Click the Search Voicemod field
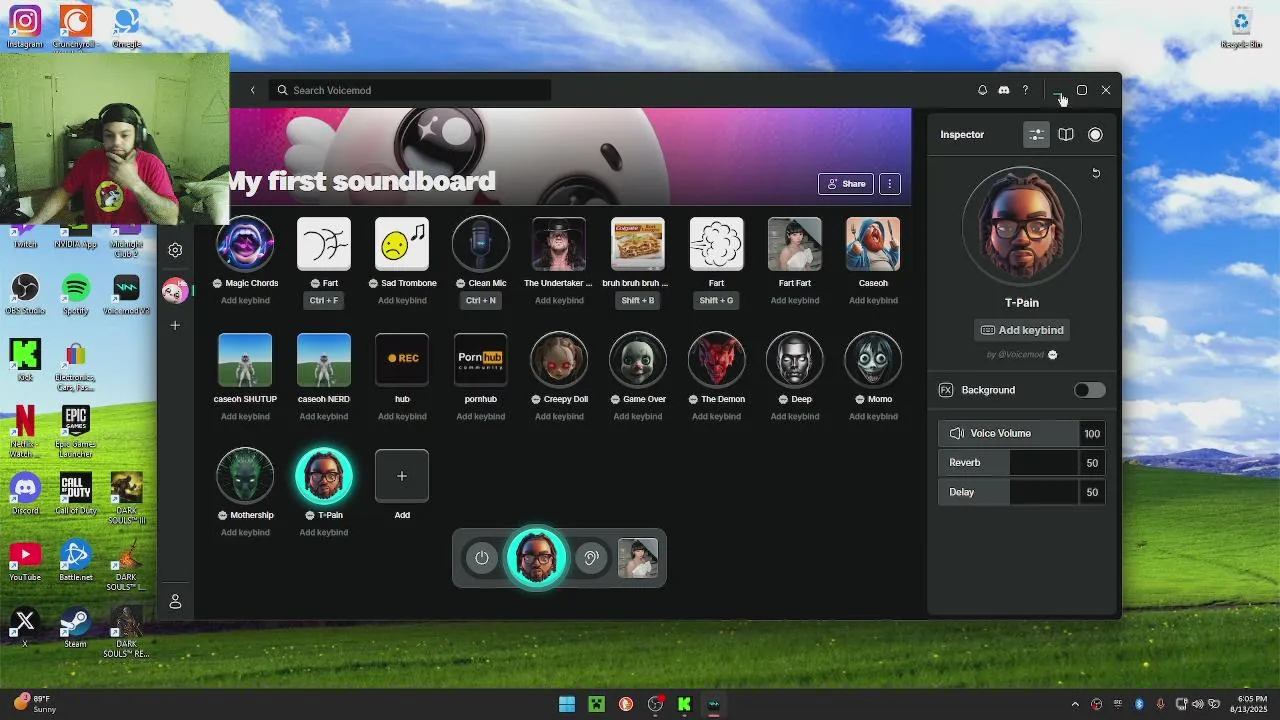Screen dimensions: 1280x720 point(410,90)
